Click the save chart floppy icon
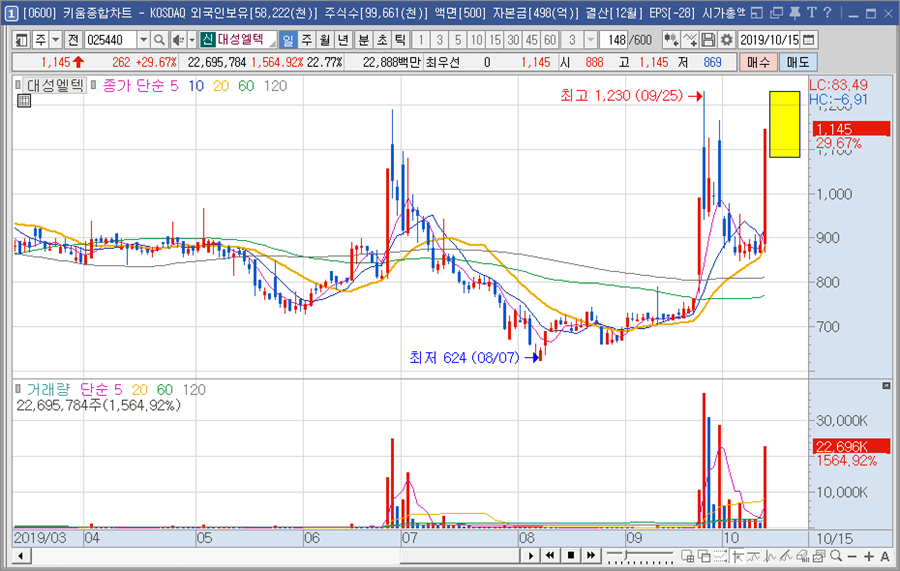The width and height of the screenshot is (900, 571). (x=709, y=40)
